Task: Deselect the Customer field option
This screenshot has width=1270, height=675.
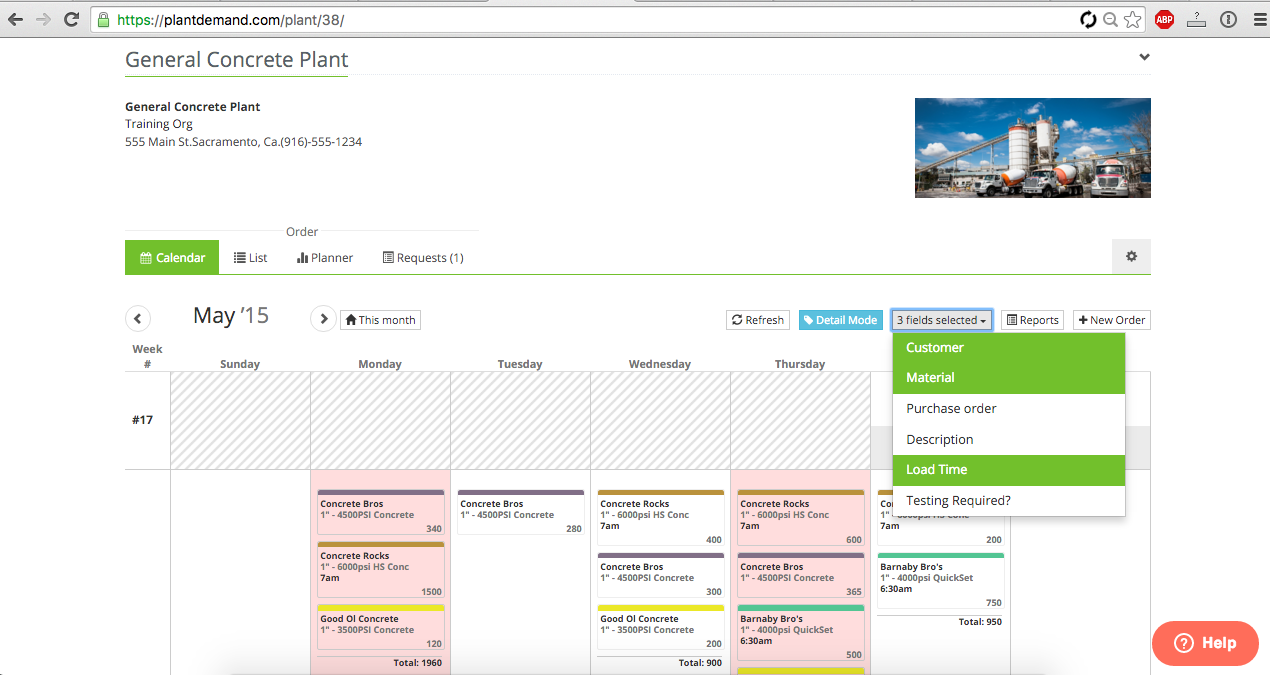Action: [x=1008, y=348]
